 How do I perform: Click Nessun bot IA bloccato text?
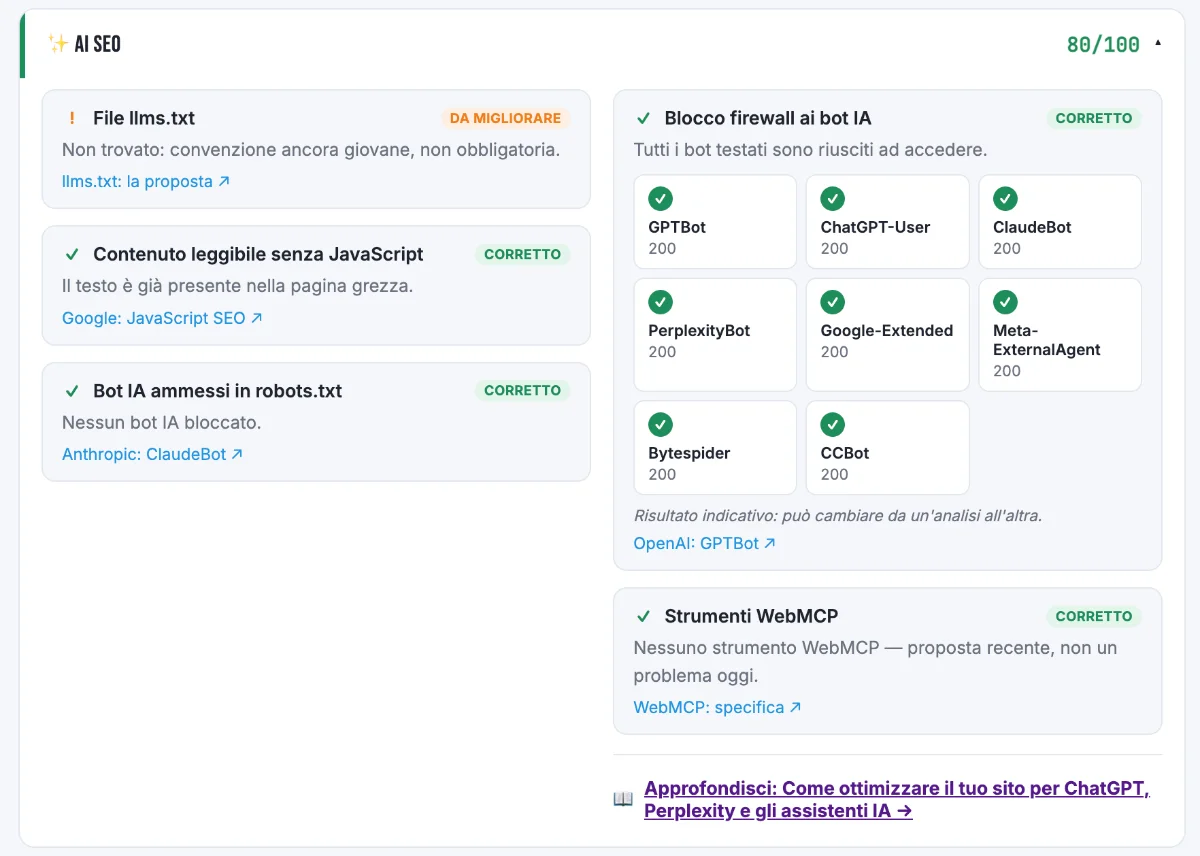tap(162, 422)
